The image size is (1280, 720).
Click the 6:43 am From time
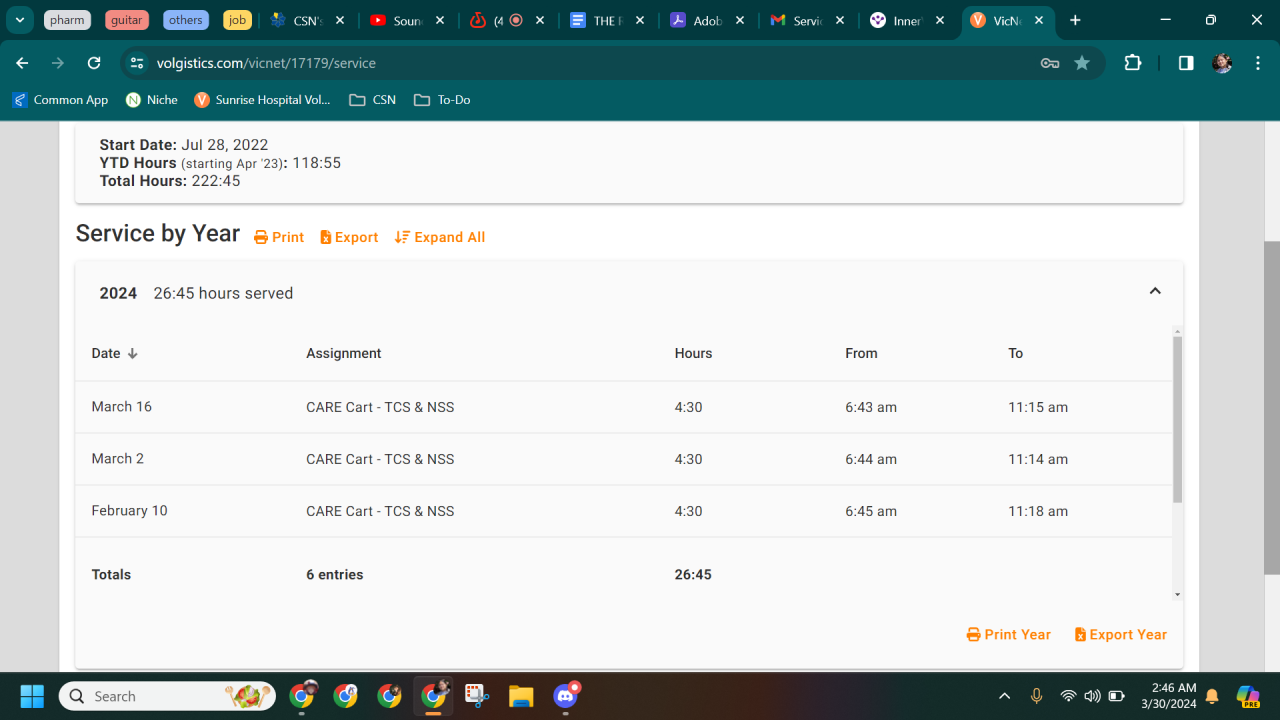(871, 407)
